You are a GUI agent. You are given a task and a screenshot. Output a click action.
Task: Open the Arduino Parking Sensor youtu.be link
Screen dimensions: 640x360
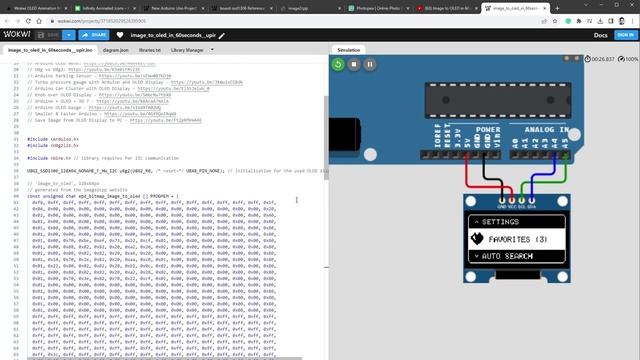135,76
